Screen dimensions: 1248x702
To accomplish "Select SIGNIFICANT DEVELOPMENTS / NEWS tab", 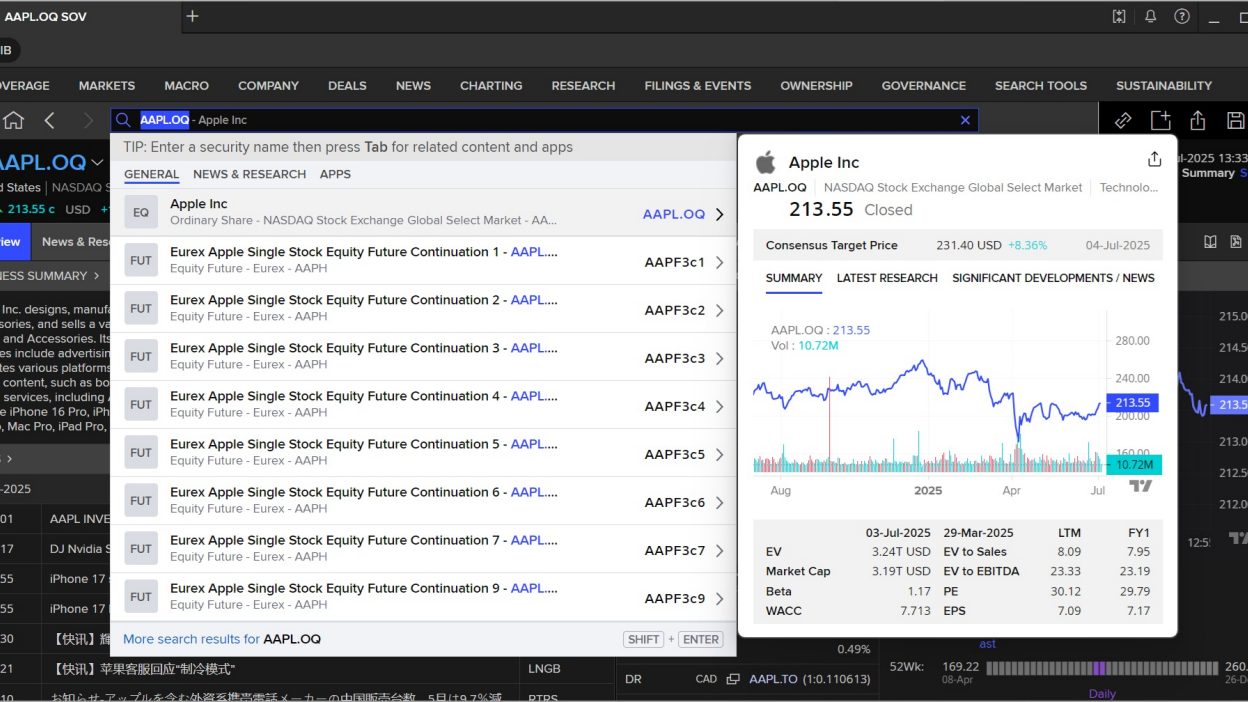I will 1053,278.
